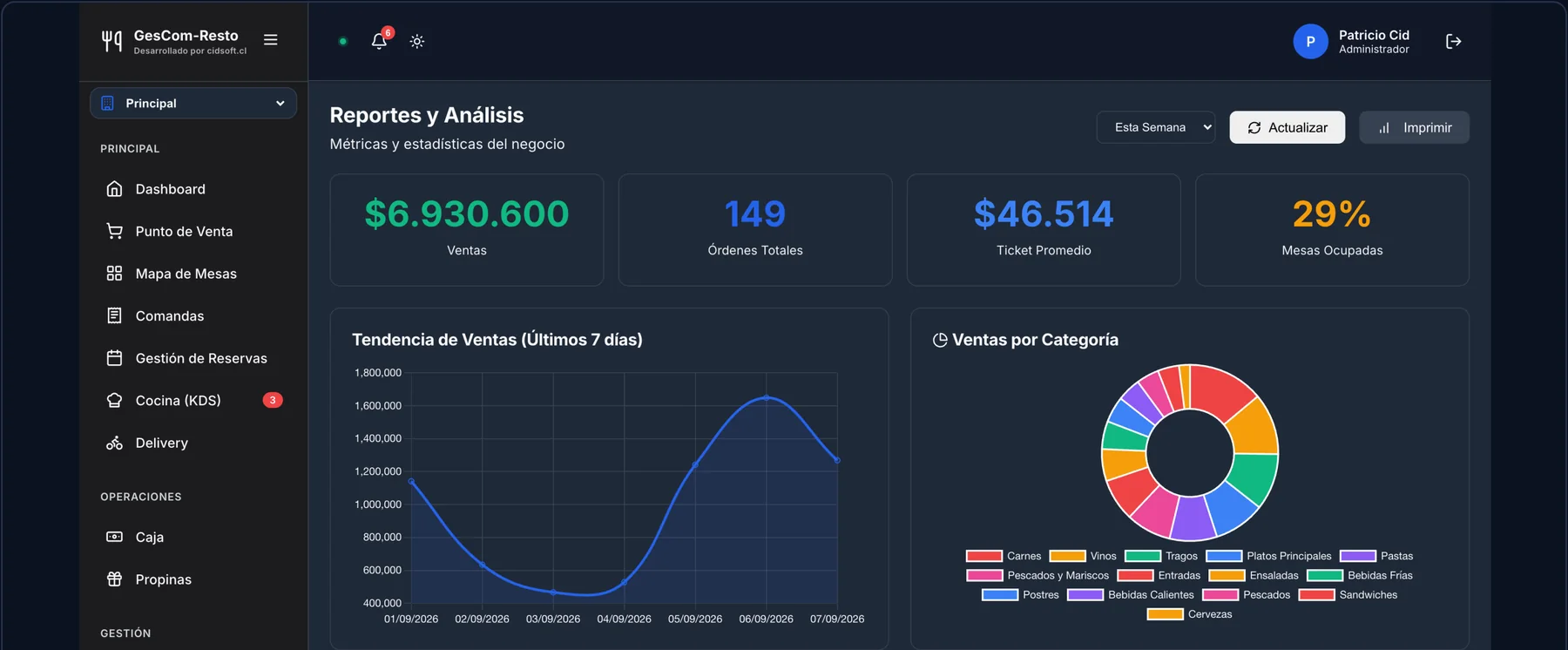The width and height of the screenshot is (1568, 650).
Task: Click the hamburger menu icon
Action: click(x=271, y=40)
